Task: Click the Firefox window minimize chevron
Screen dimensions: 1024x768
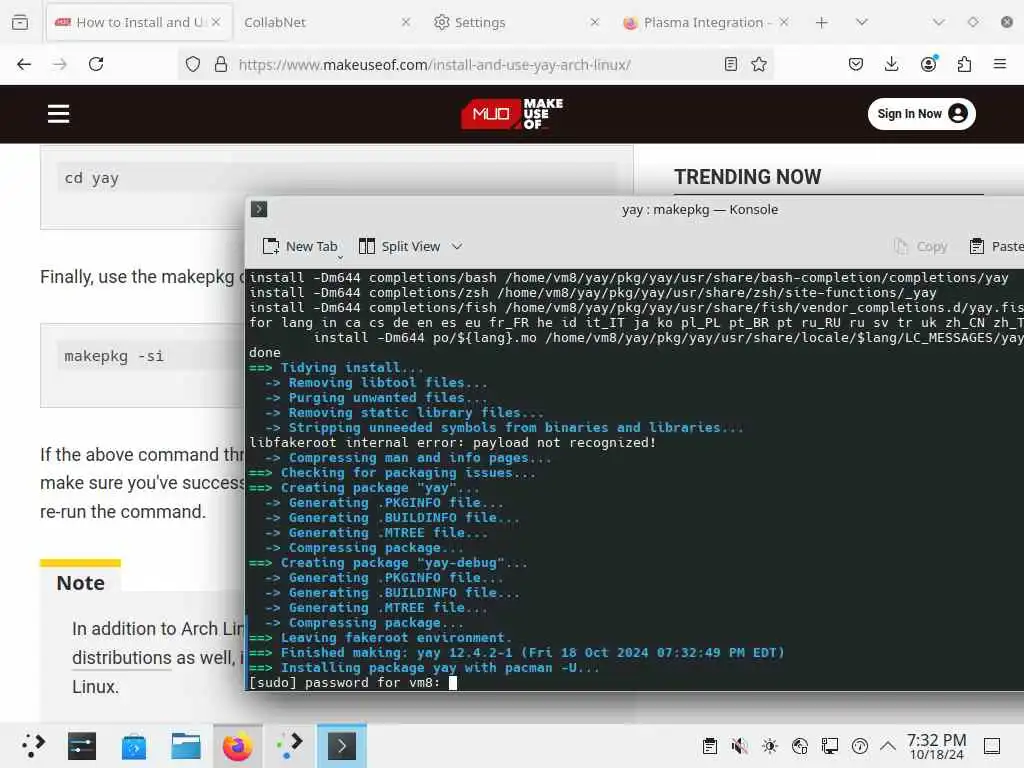Action: [938, 22]
